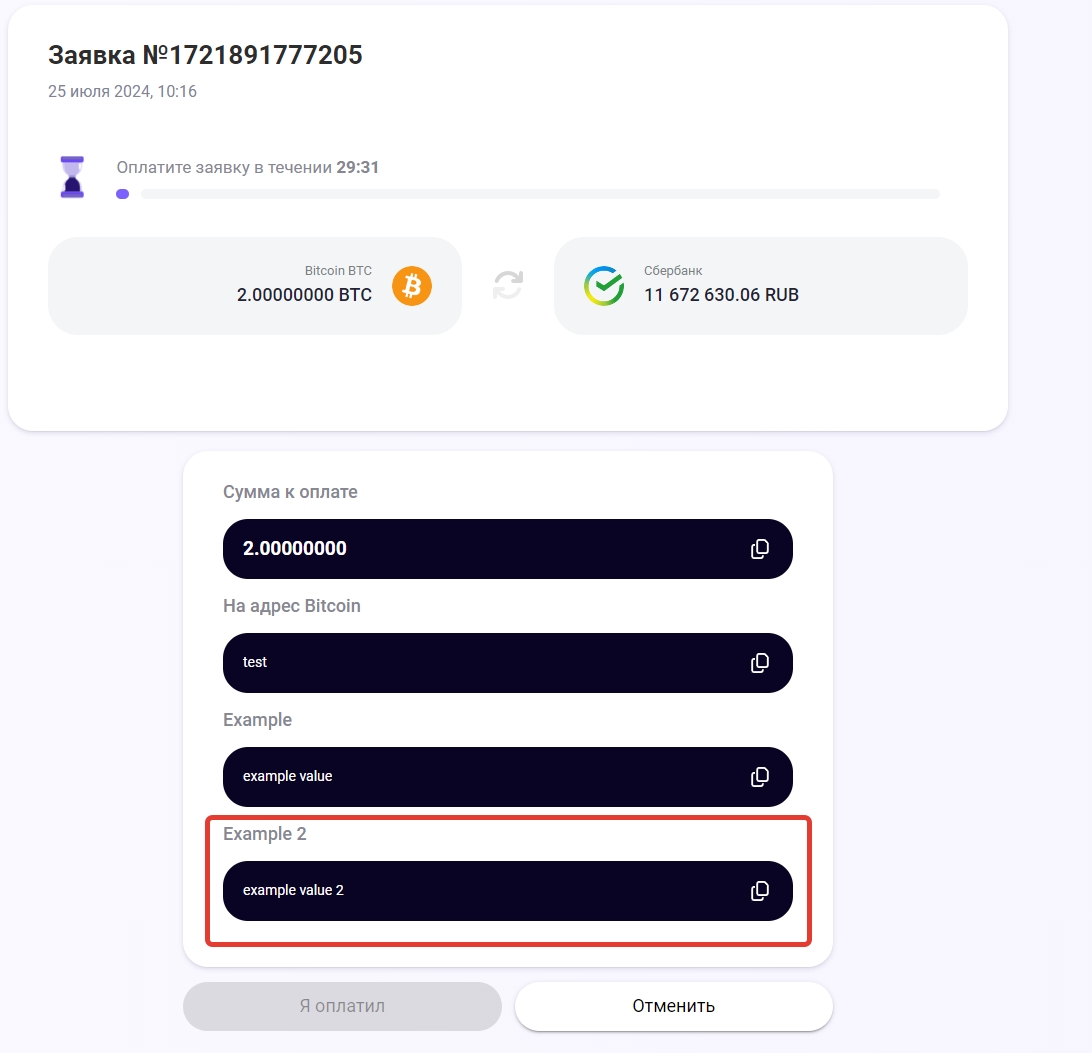
Task: Click the purple hourglass timer icon
Action: click(x=72, y=177)
